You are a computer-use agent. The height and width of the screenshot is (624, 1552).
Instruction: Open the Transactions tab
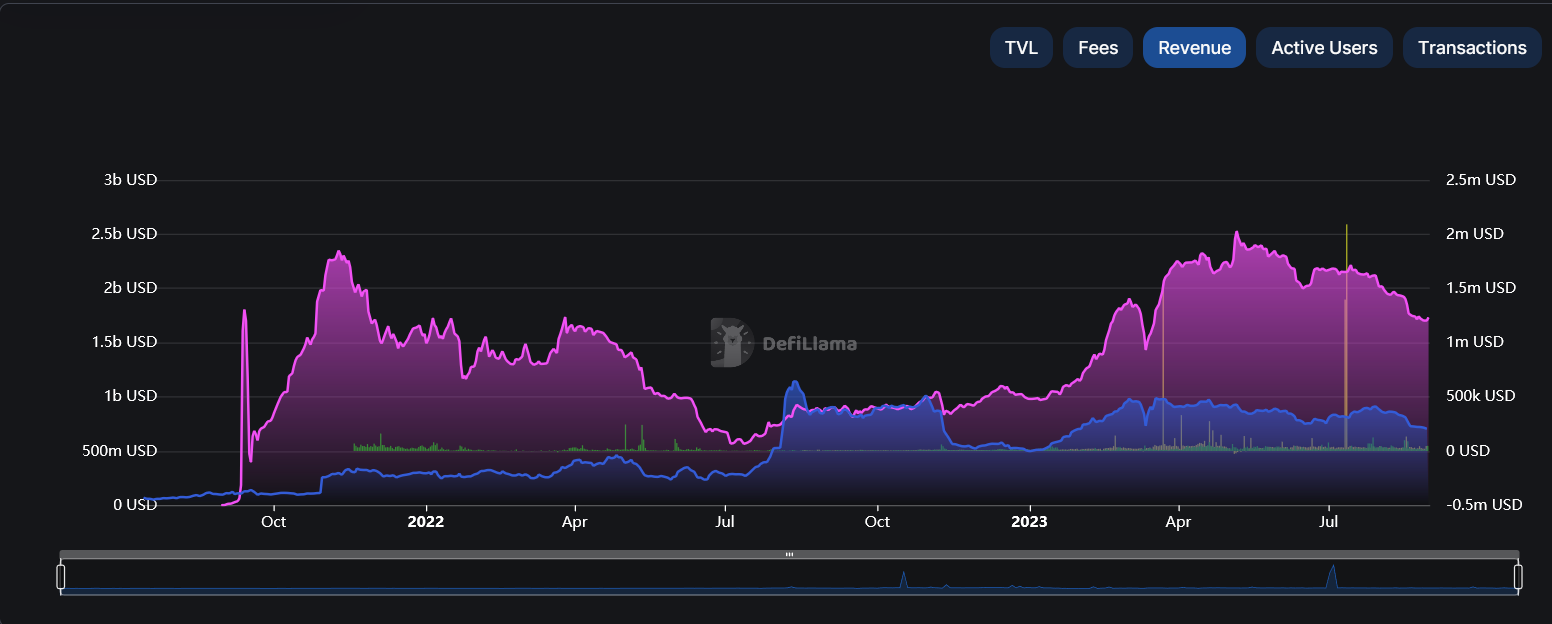coord(1472,47)
